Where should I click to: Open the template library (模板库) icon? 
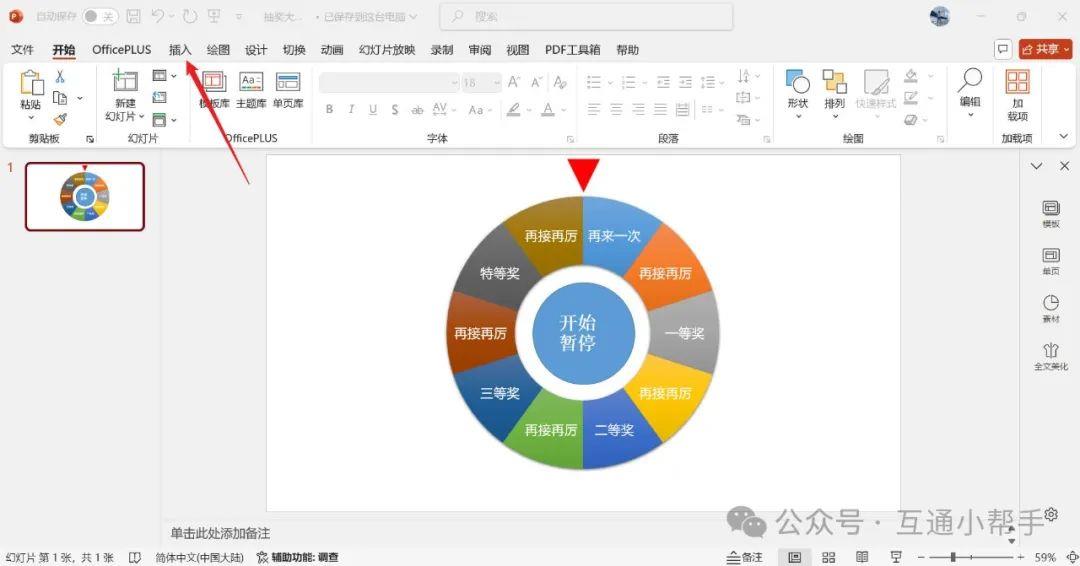[214, 82]
